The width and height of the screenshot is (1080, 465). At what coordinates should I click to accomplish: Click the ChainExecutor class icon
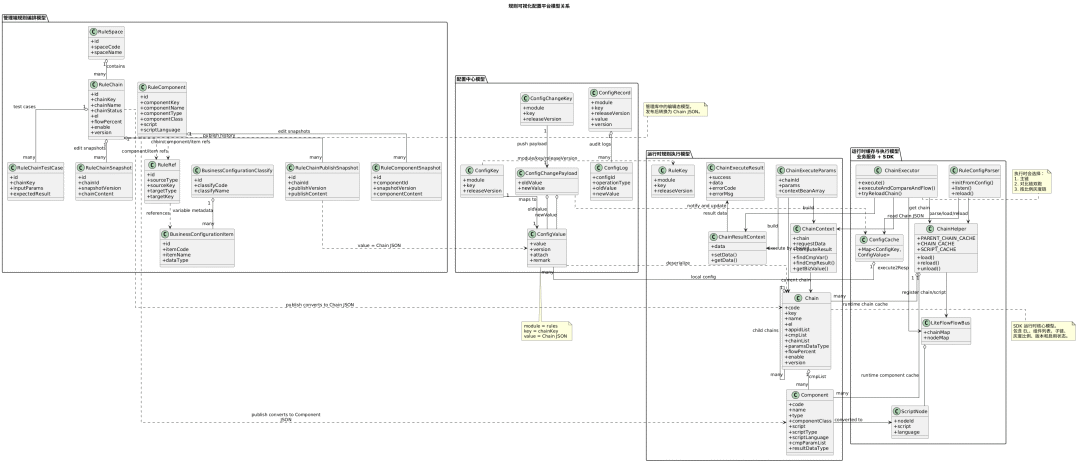(x=878, y=170)
